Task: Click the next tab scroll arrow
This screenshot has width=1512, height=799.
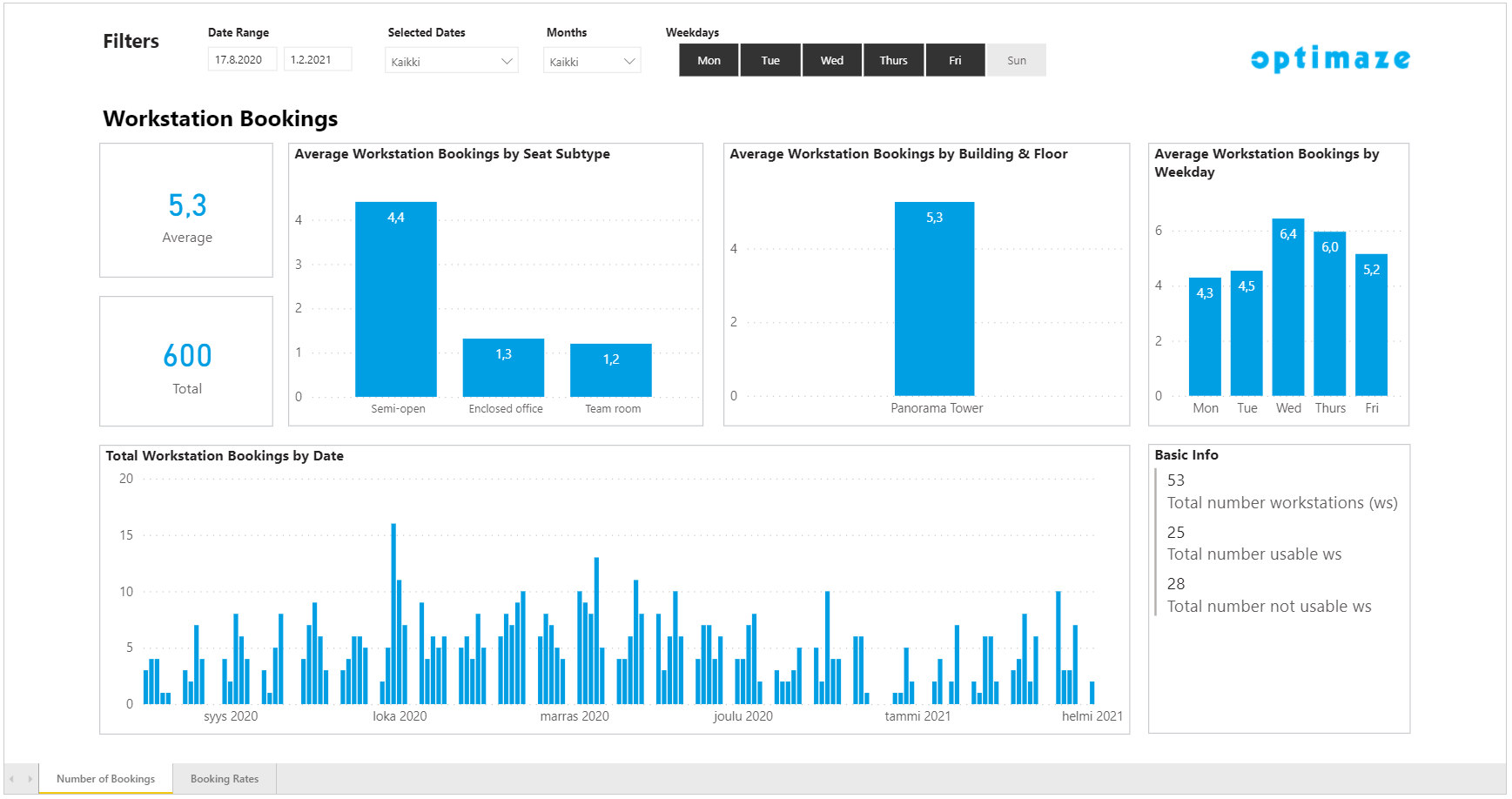Action: tap(30, 779)
